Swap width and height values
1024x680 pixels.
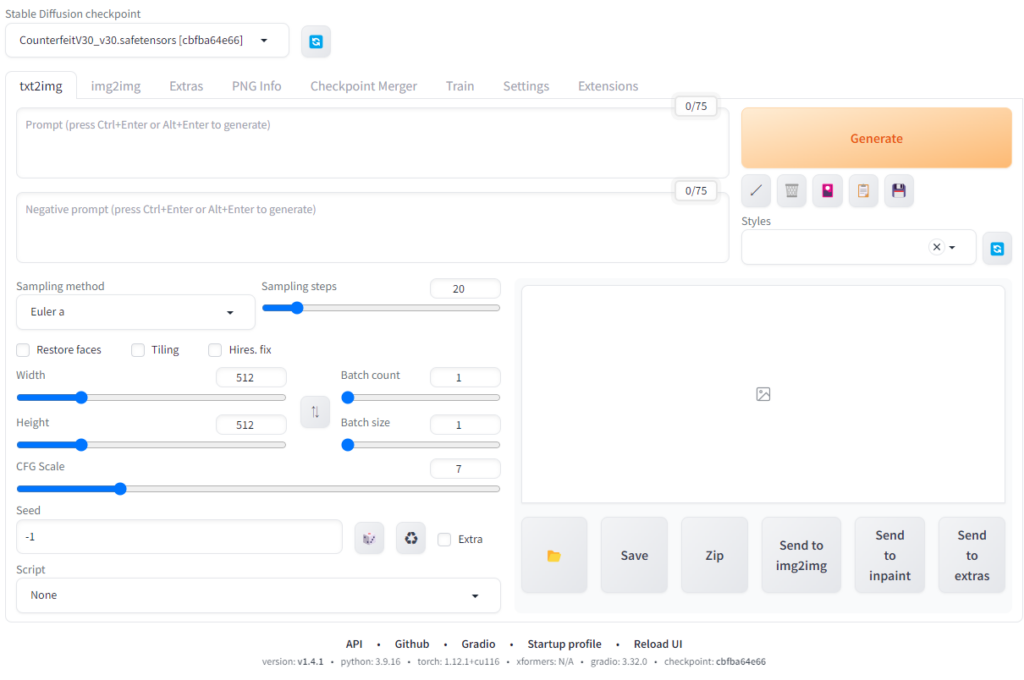click(x=315, y=412)
